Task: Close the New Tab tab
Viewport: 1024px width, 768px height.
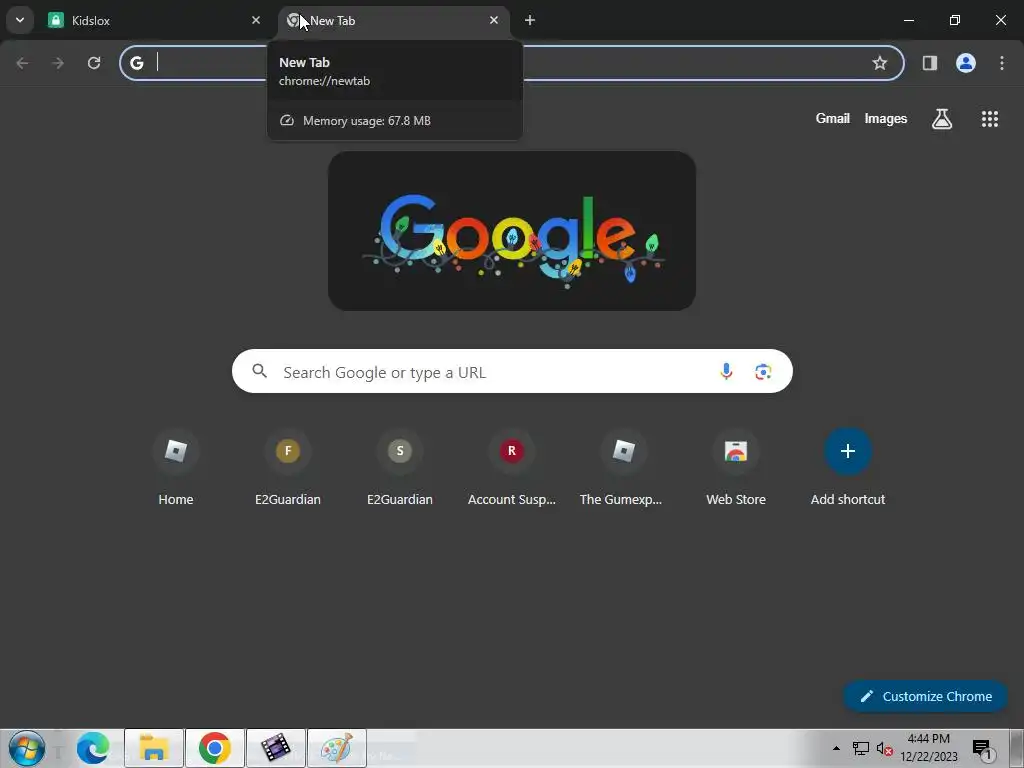Action: (494, 20)
